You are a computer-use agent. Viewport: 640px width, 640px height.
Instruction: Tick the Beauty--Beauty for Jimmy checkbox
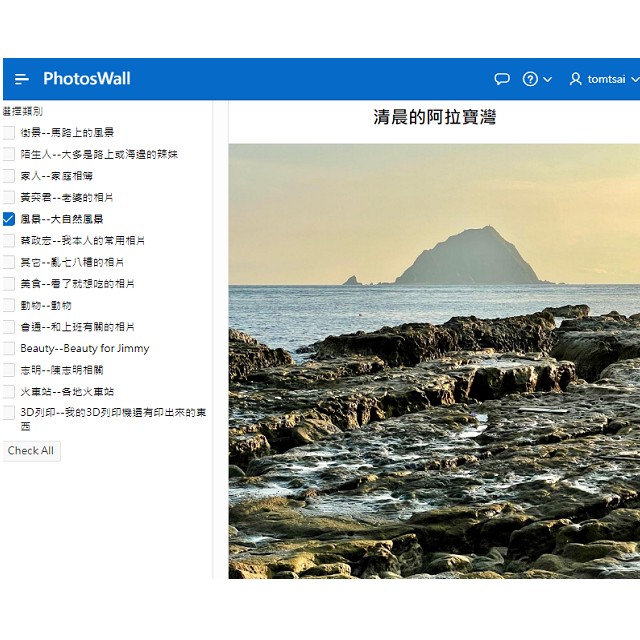[9, 349]
